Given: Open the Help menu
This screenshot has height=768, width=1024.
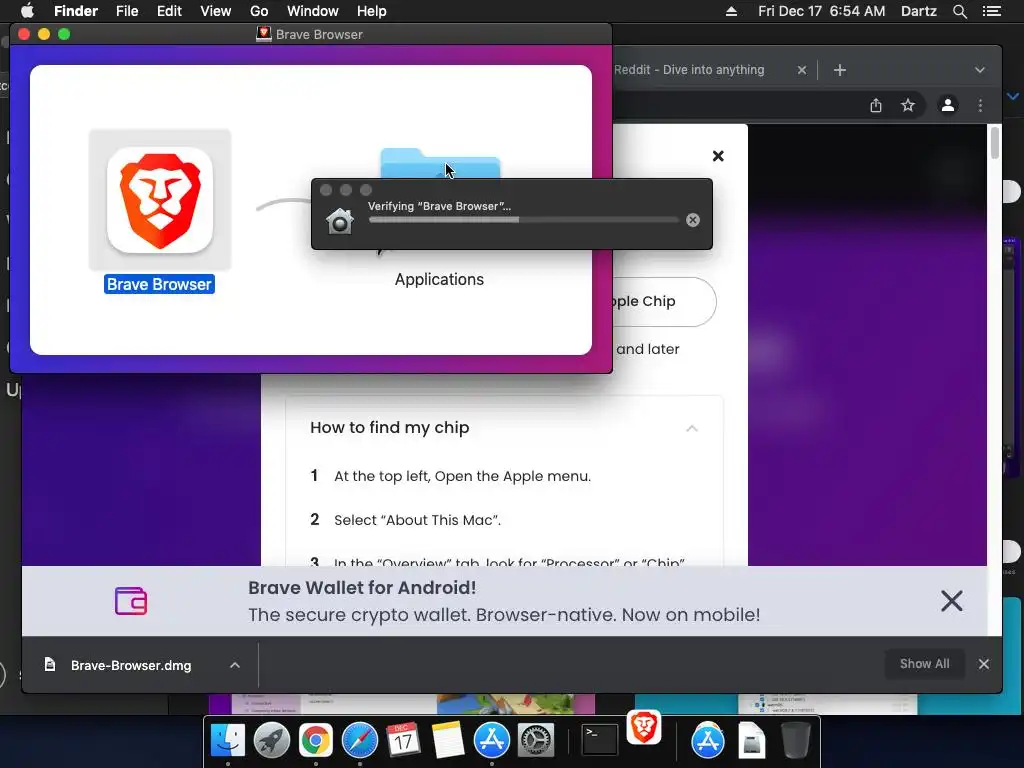Looking at the screenshot, I should pyautogui.click(x=372, y=11).
